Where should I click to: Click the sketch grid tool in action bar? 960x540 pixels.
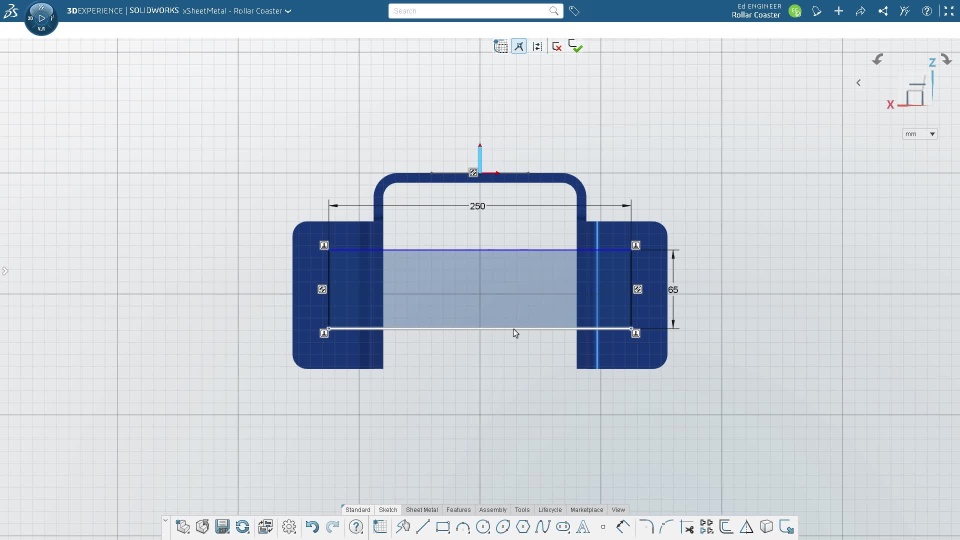[380, 527]
